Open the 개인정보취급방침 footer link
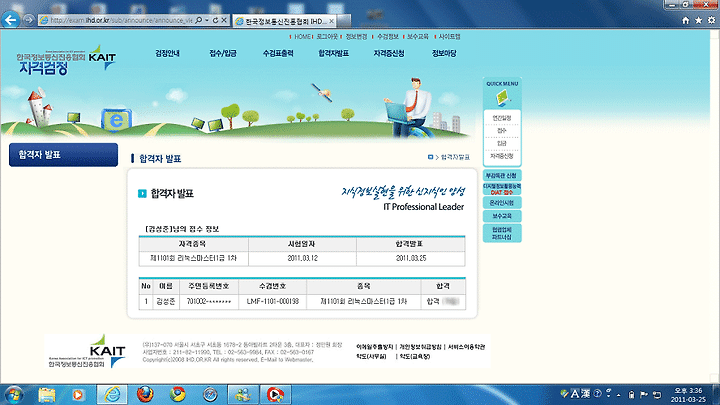The width and height of the screenshot is (720, 405). click(420, 347)
